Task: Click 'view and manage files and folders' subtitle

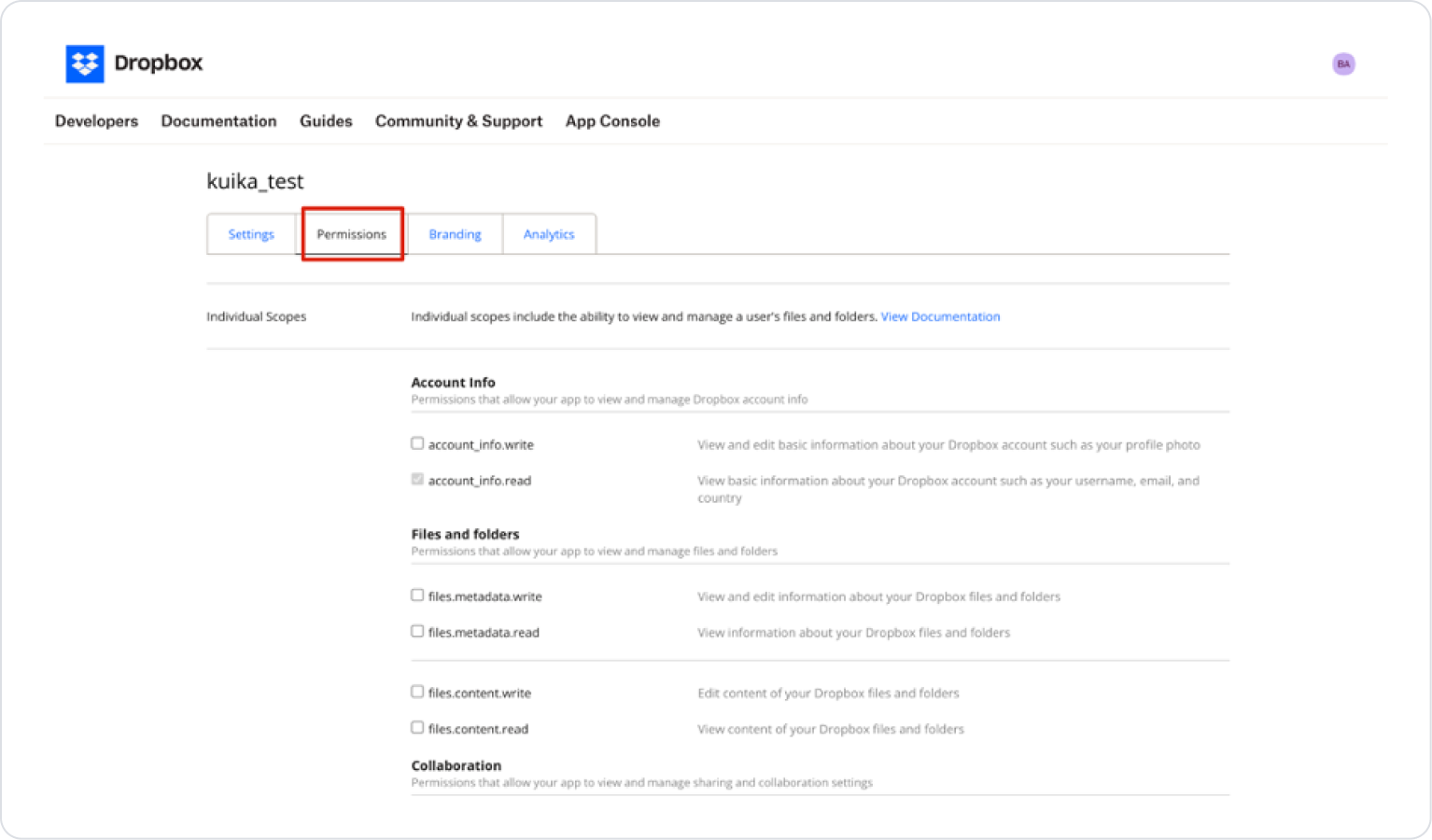Action: (594, 552)
